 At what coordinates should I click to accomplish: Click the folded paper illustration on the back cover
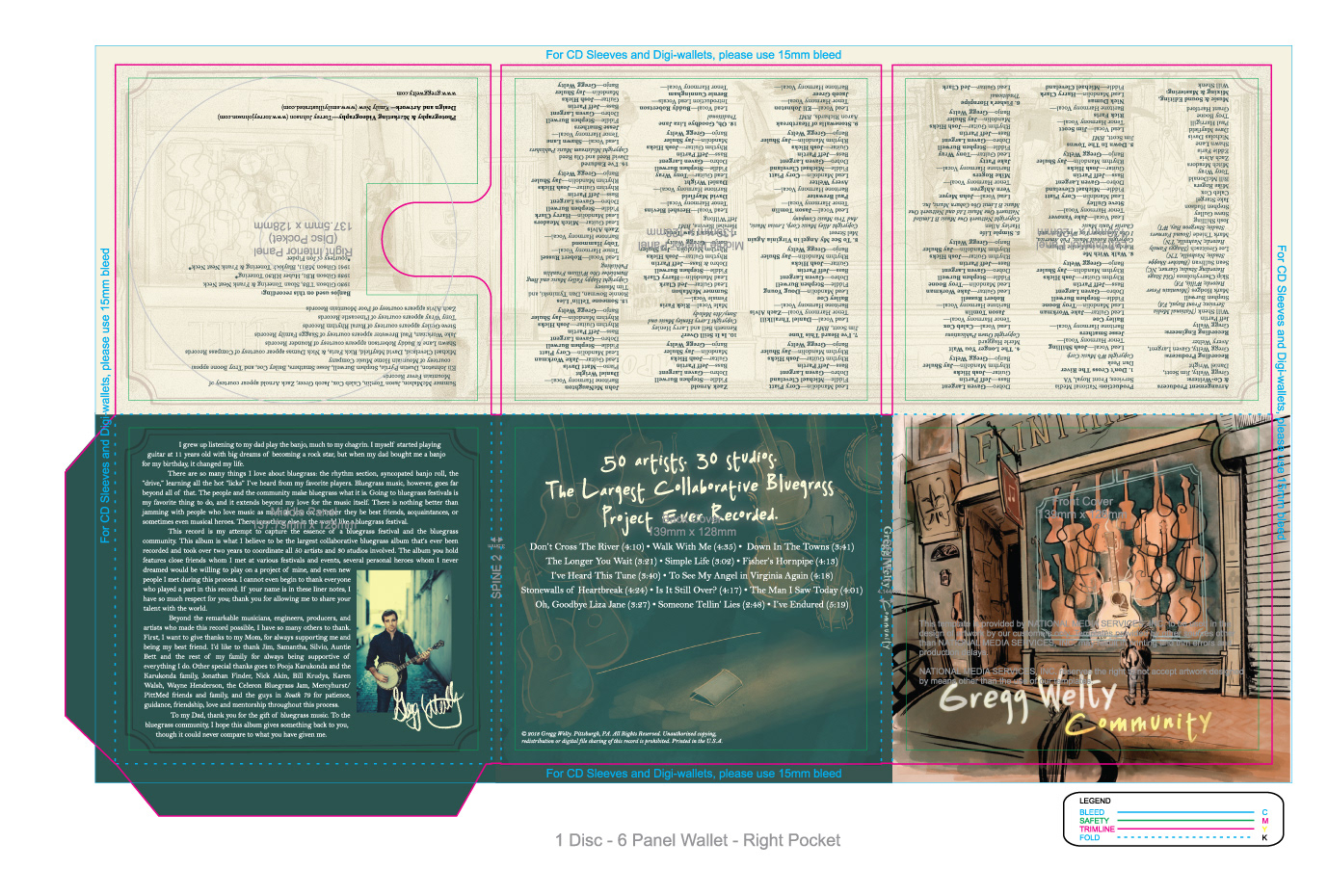coord(718,687)
